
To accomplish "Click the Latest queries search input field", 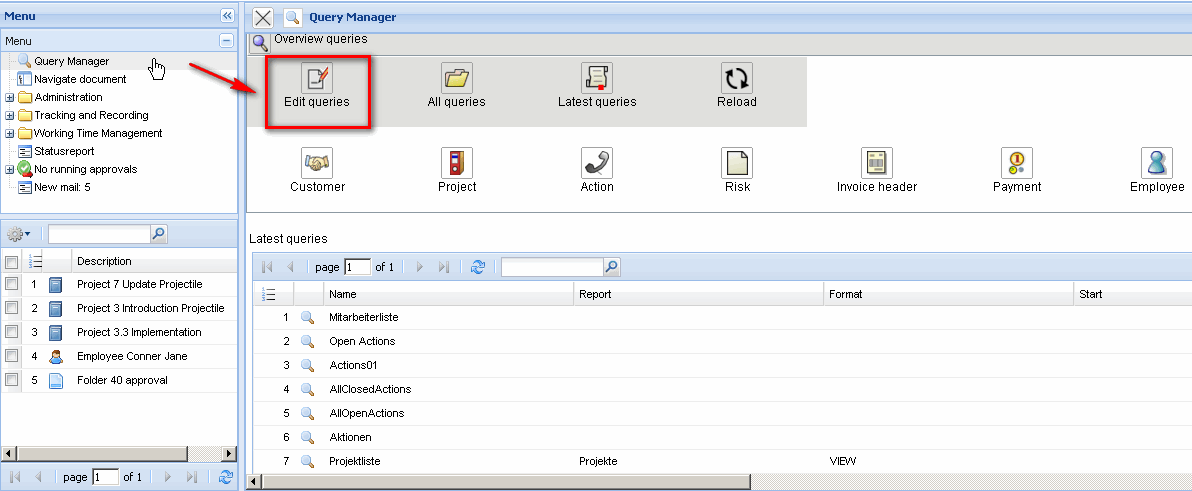I will point(552,267).
